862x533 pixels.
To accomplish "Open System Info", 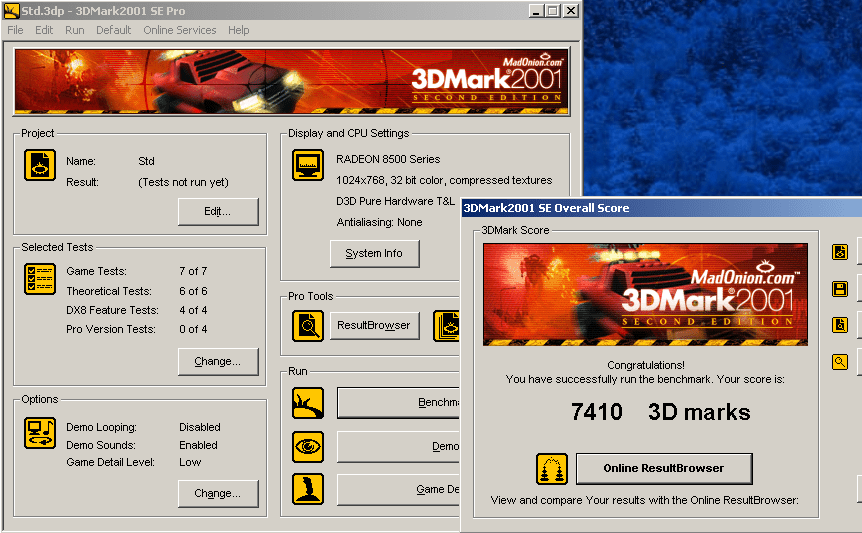I will 374,253.
